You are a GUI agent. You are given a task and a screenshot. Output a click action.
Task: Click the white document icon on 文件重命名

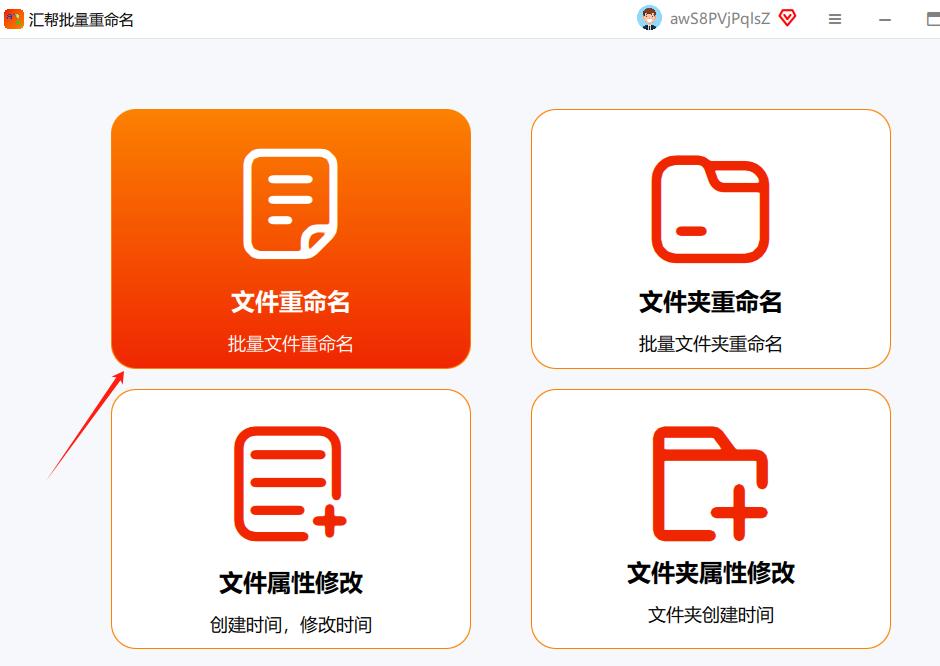coord(291,204)
